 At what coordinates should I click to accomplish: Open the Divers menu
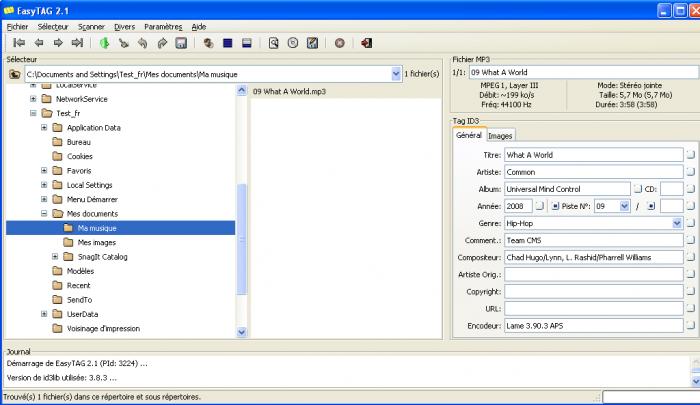tap(125, 27)
